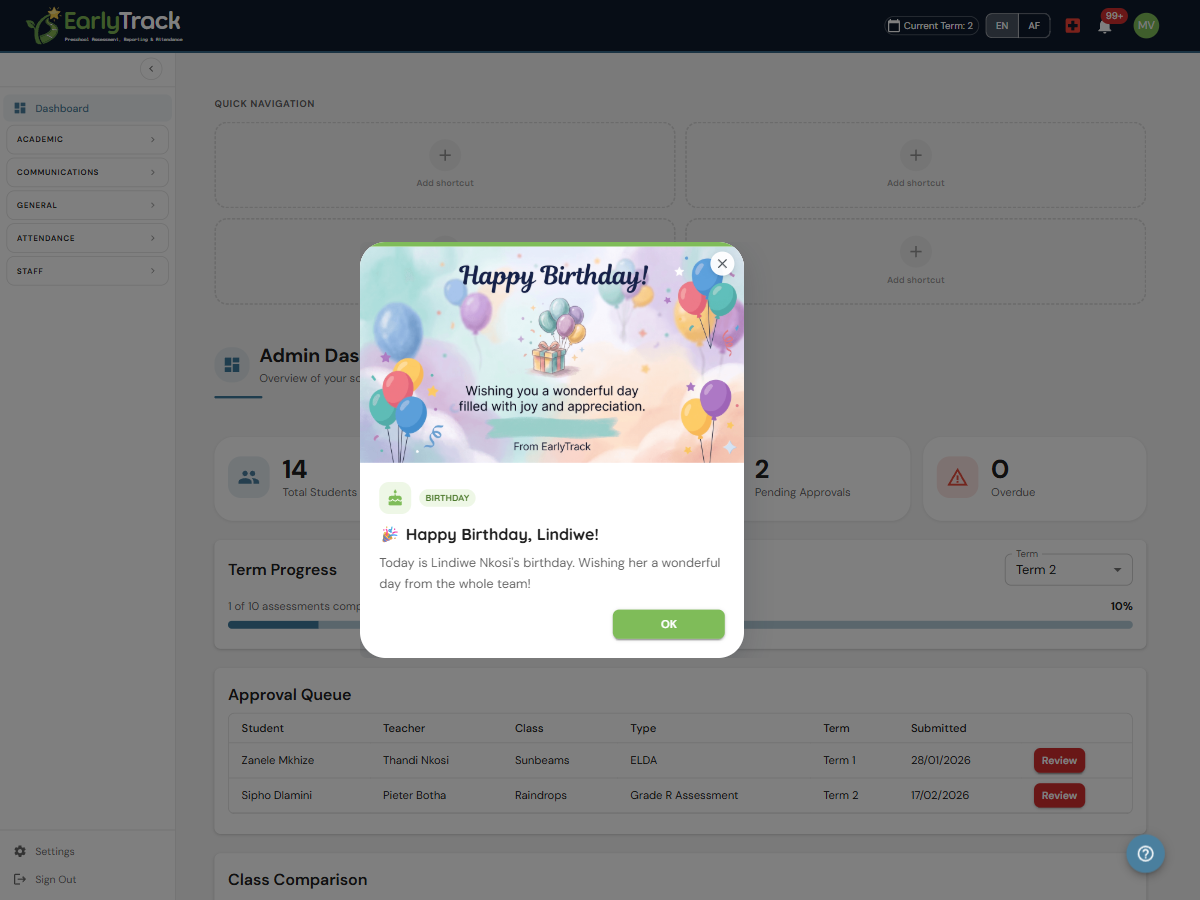Click the Class Comparison heading

coord(297,880)
